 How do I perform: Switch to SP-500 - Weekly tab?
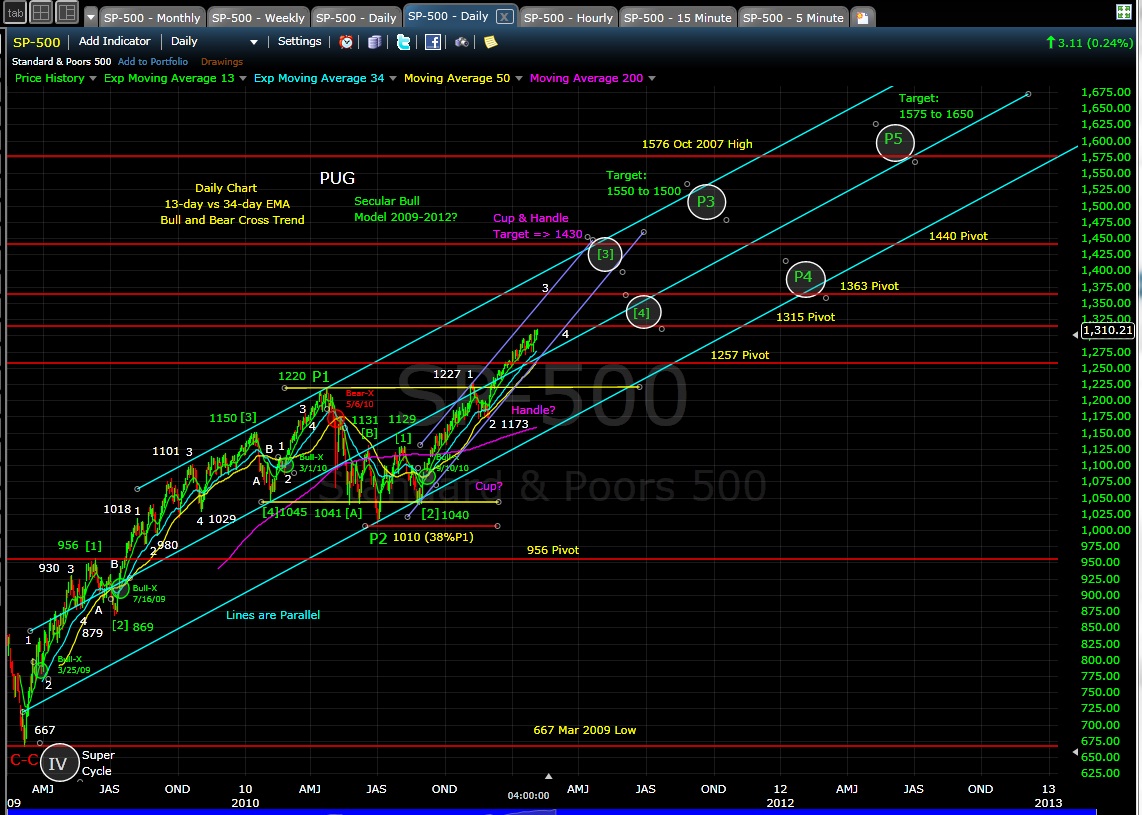(258, 17)
